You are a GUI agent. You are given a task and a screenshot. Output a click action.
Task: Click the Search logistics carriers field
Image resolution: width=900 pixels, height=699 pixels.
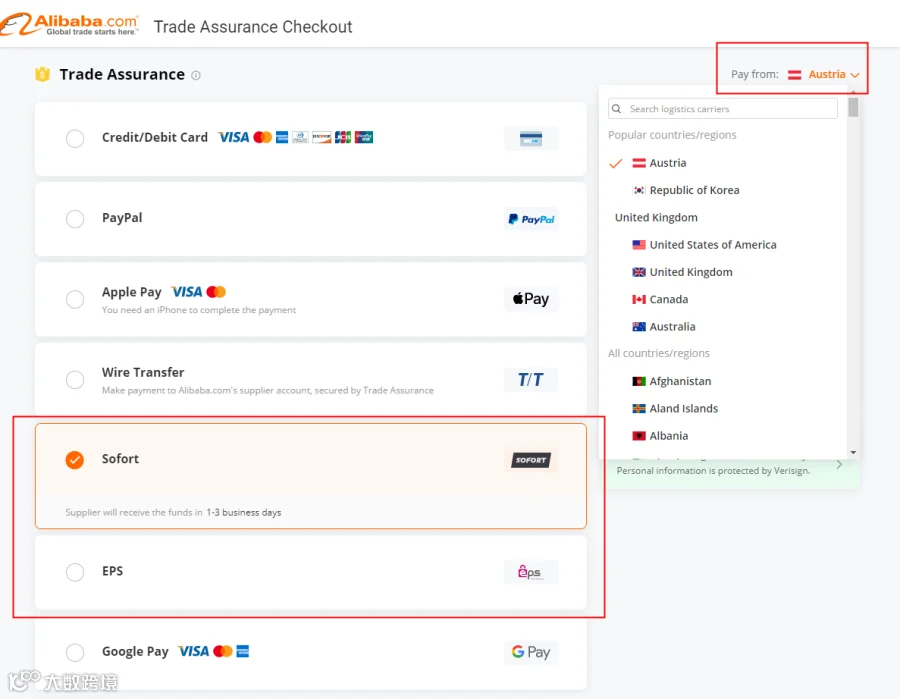[x=723, y=108]
